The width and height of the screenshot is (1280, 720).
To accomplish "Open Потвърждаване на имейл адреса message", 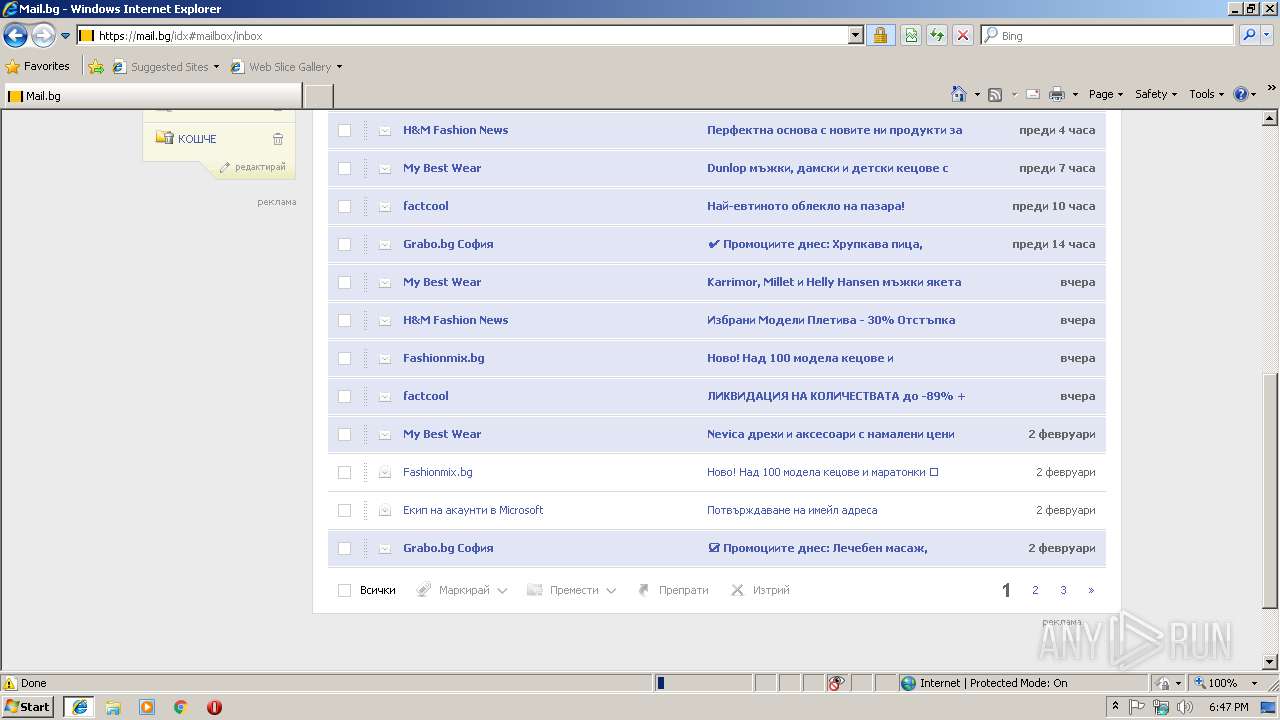I will point(792,510).
